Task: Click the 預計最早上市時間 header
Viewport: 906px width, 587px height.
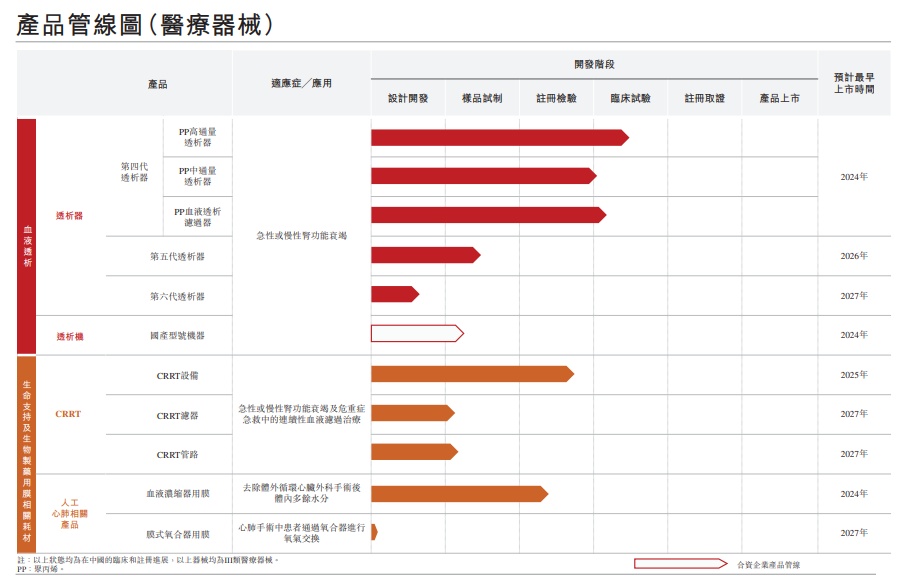Action: [x=854, y=83]
